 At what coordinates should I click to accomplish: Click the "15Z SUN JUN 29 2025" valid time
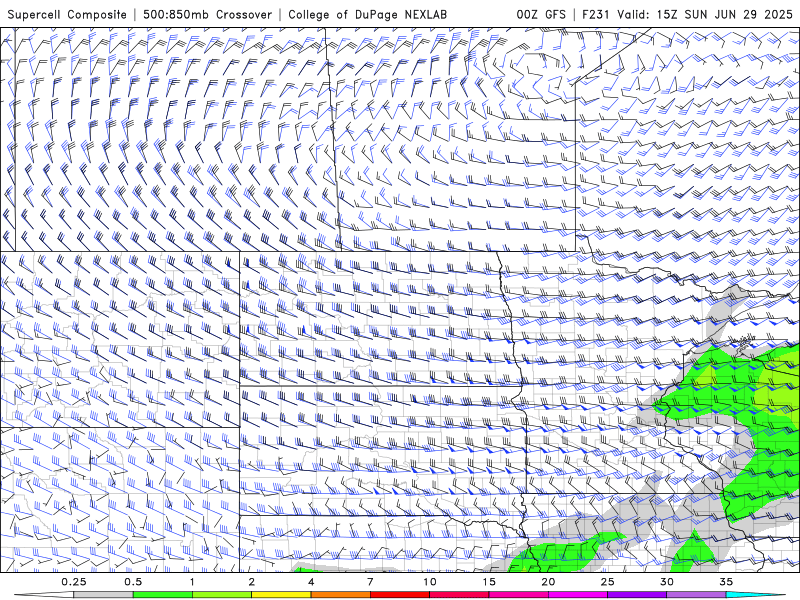point(724,14)
